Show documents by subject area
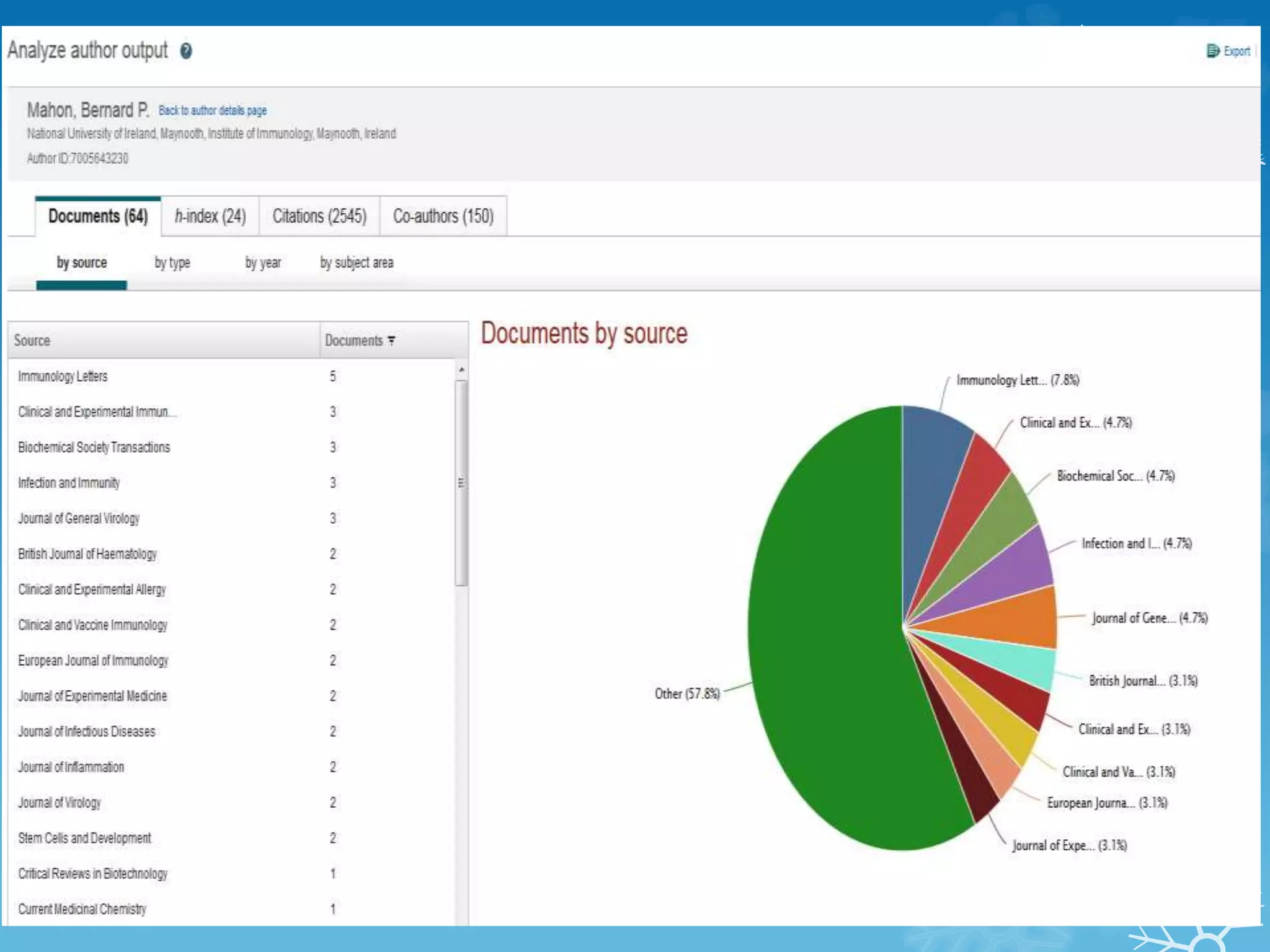This screenshot has height=952, width=1270. point(357,263)
